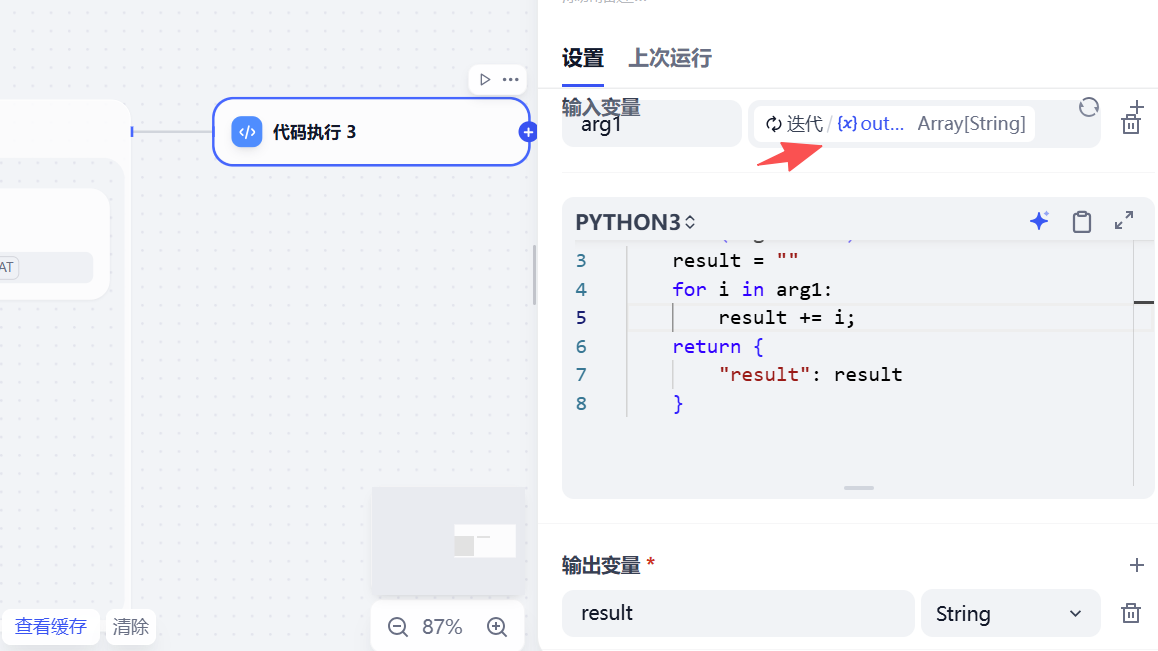Open the String type dropdown for result
This screenshot has width=1158, height=651.
click(1010, 613)
